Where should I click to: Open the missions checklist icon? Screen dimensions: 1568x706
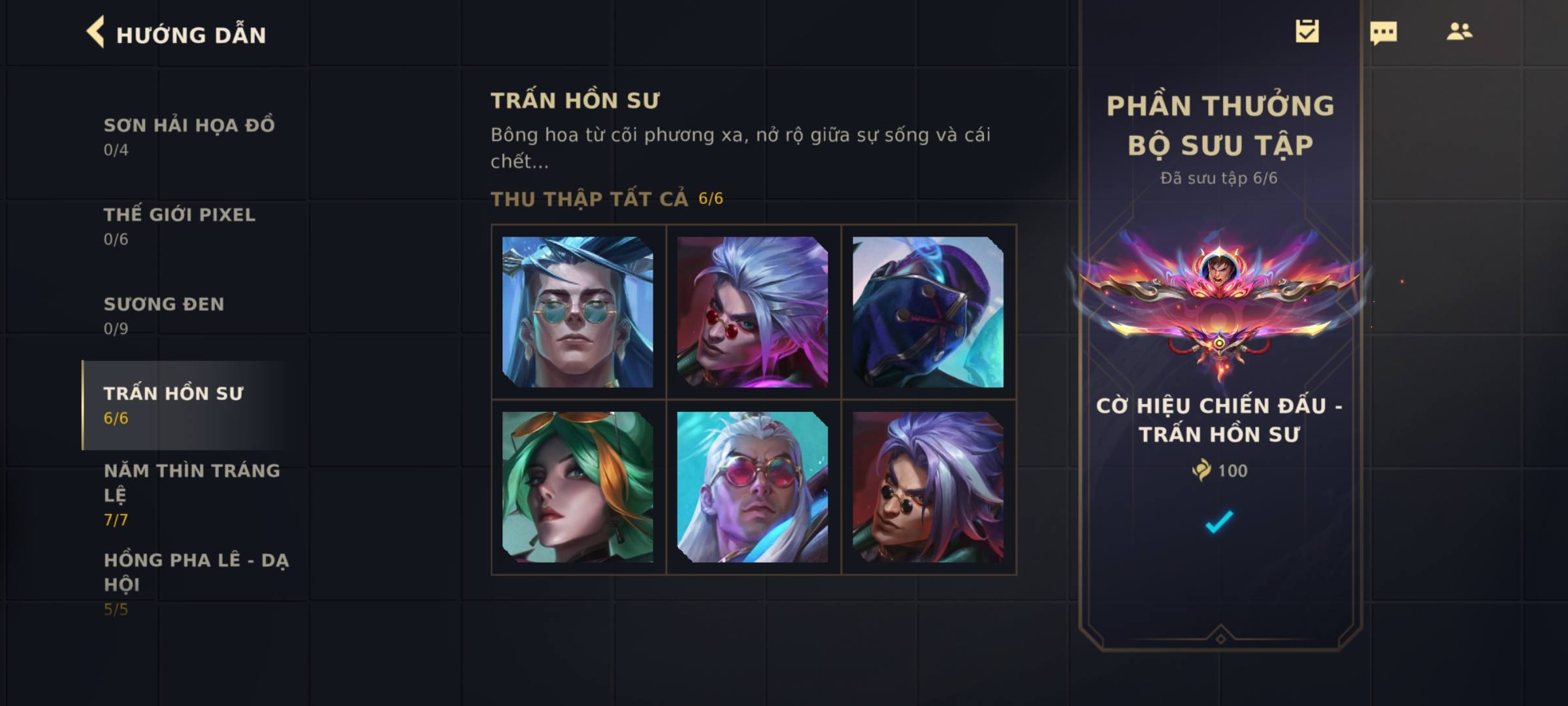click(x=1307, y=31)
